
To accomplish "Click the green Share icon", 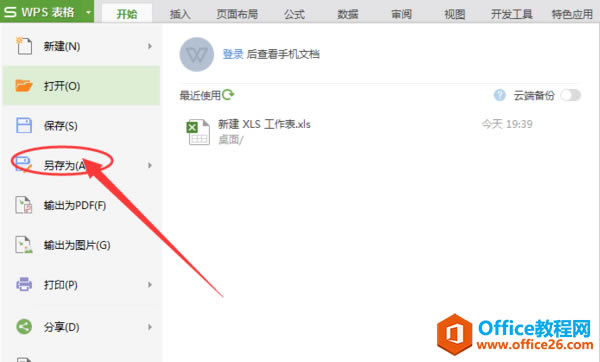I will coord(24,327).
